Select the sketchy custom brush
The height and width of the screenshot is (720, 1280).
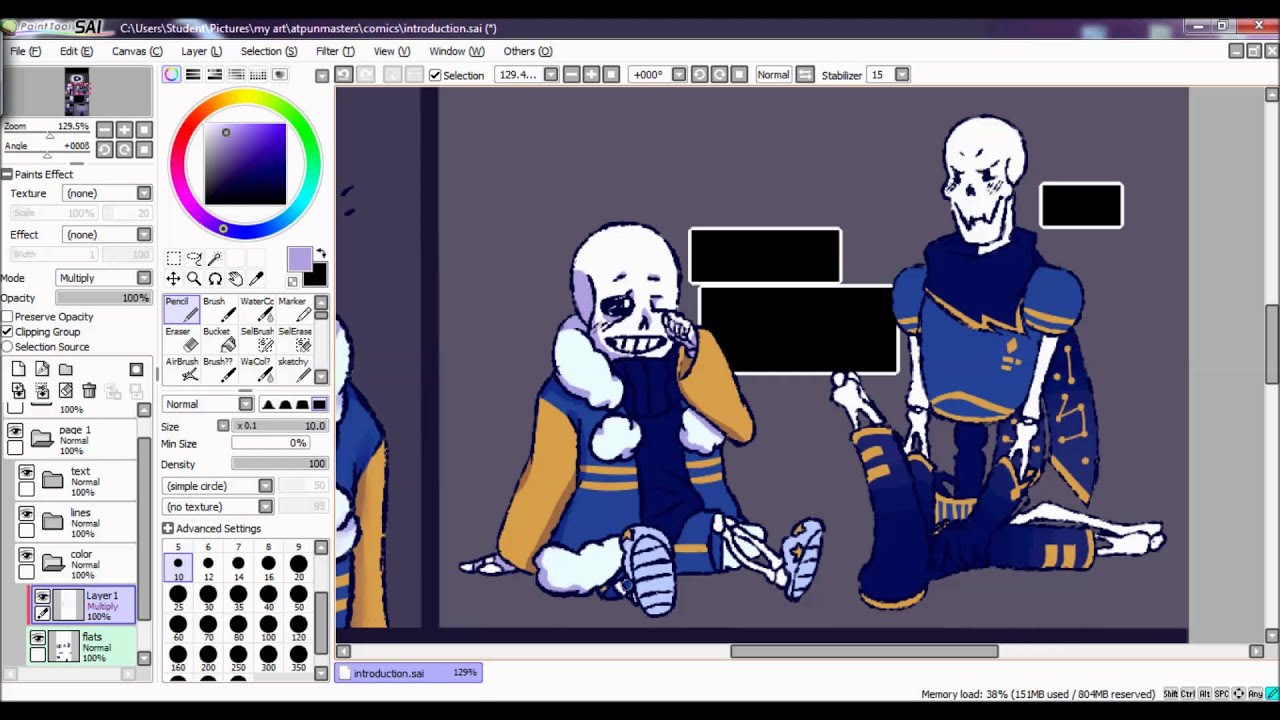293,369
